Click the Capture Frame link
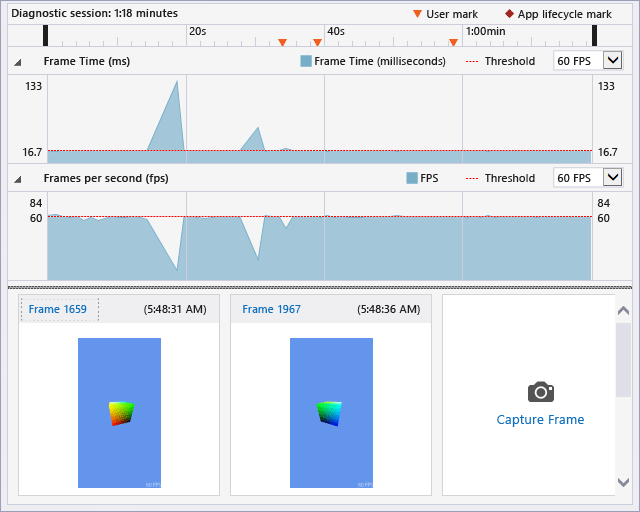Viewport: 640px width, 512px height. click(540, 420)
